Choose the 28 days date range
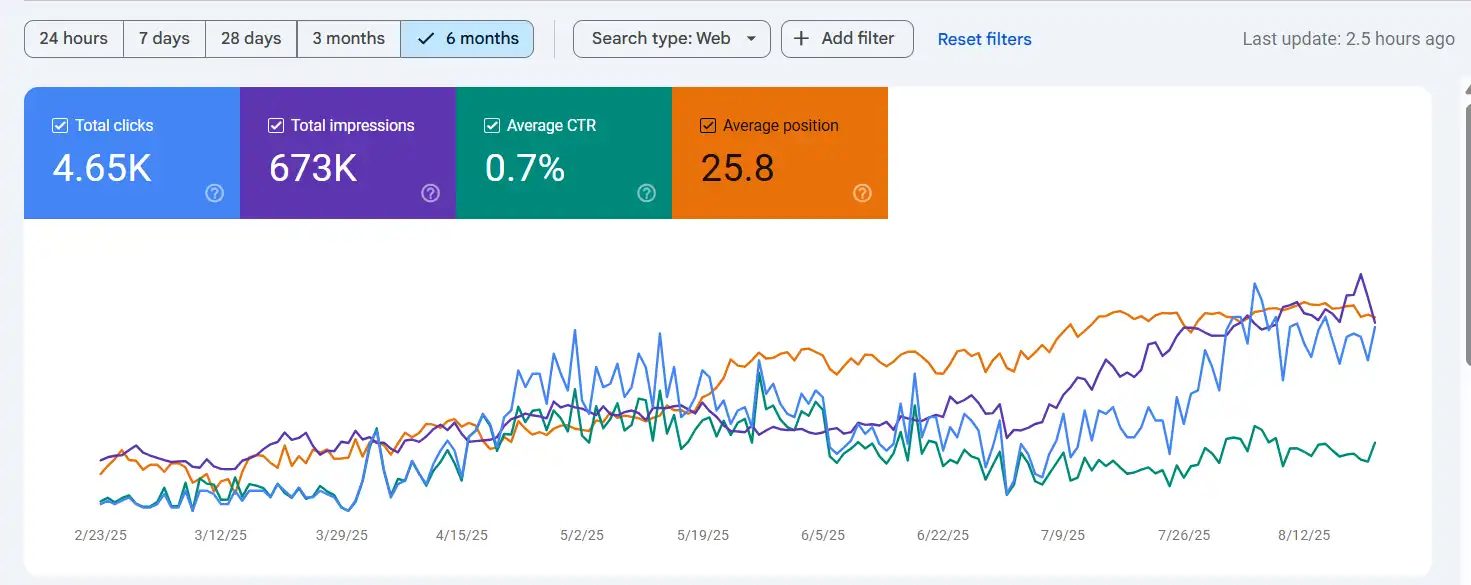Screen dimensions: 1471x585 251,39
